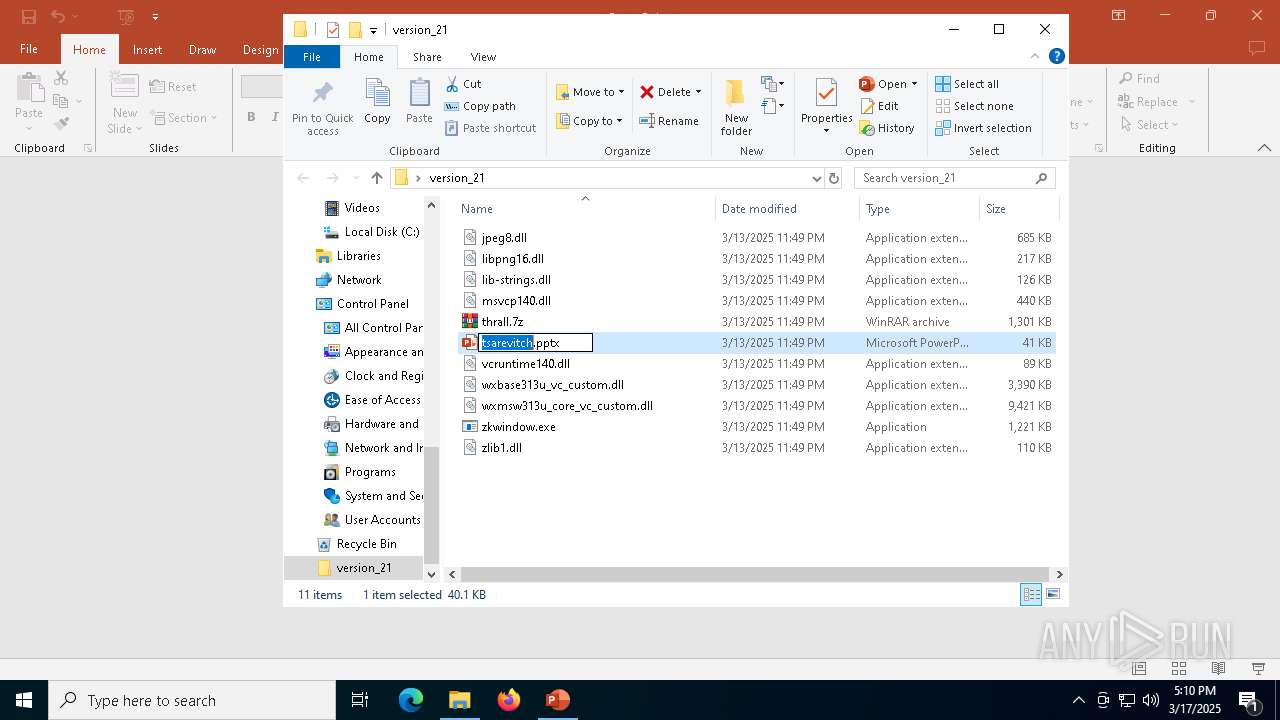Click horizontal scrollbar in file list
This screenshot has height=720, width=1280.
[754, 574]
